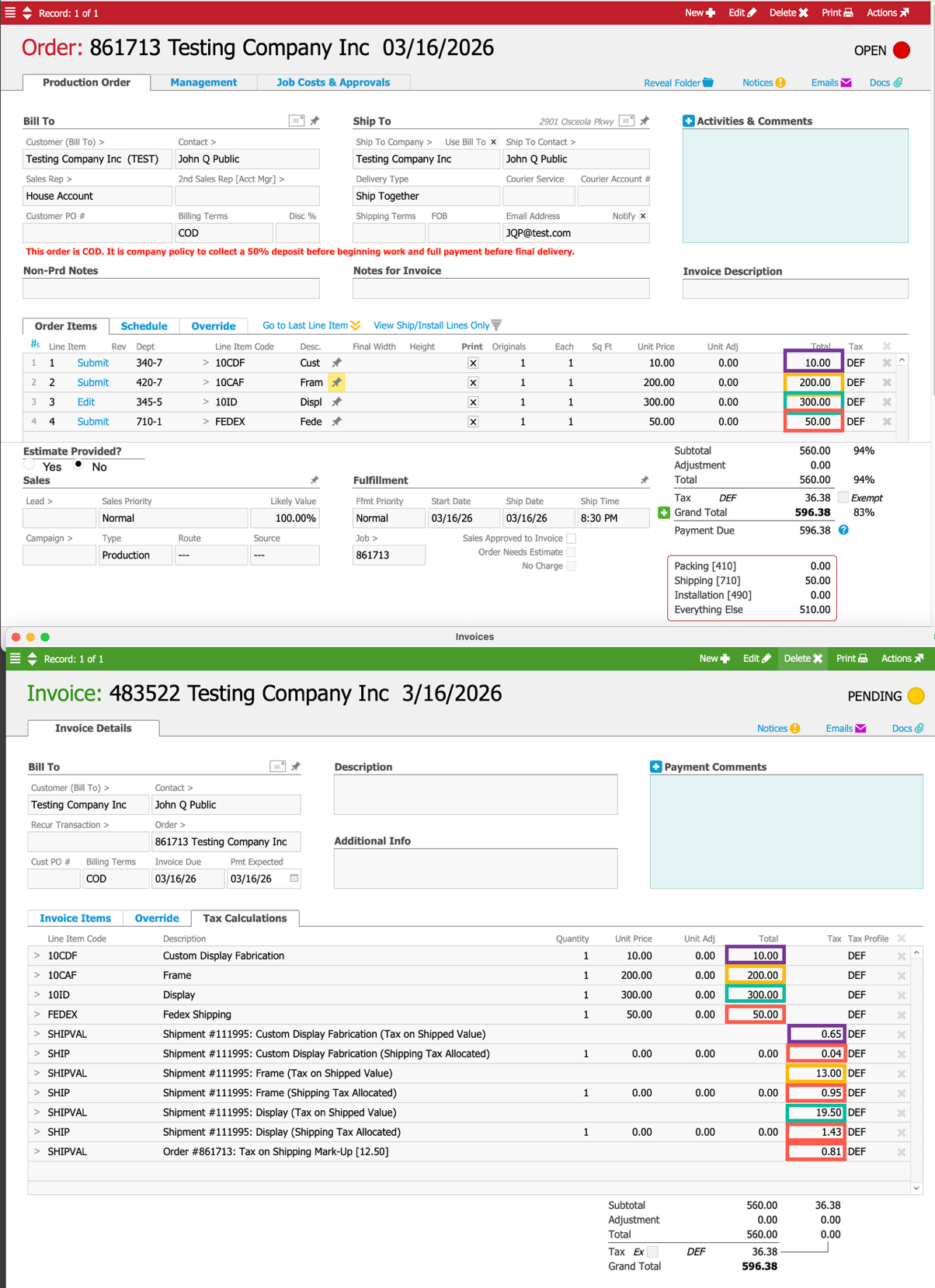The height and width of the screenshot is (1288, 935).
Task: Click the highlighted pin on the 10CAF row
Action: coord(336,382)
